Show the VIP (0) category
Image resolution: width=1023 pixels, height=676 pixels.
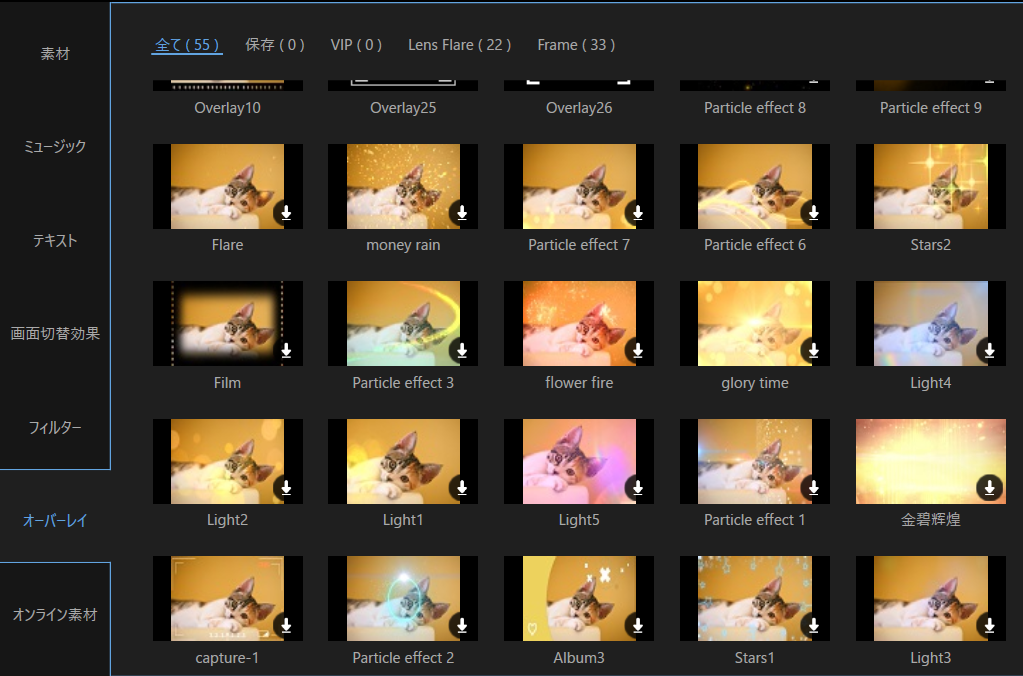pyautogui.click(x=356, y=45)
